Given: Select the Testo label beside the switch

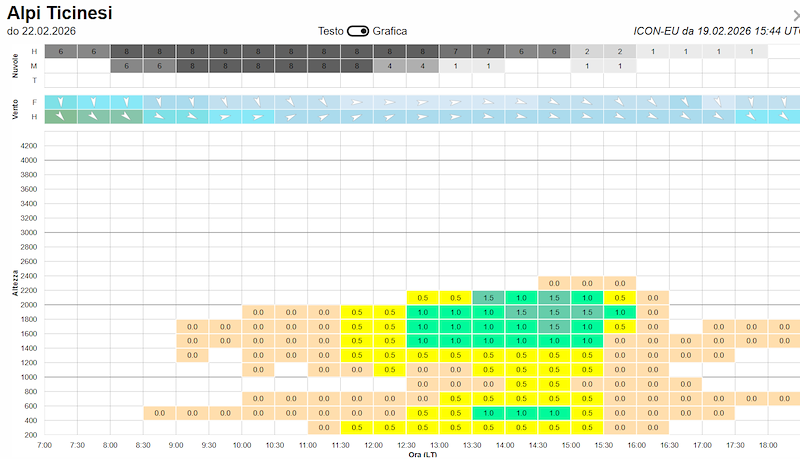Looking at the screenshot, I should 331,31.
